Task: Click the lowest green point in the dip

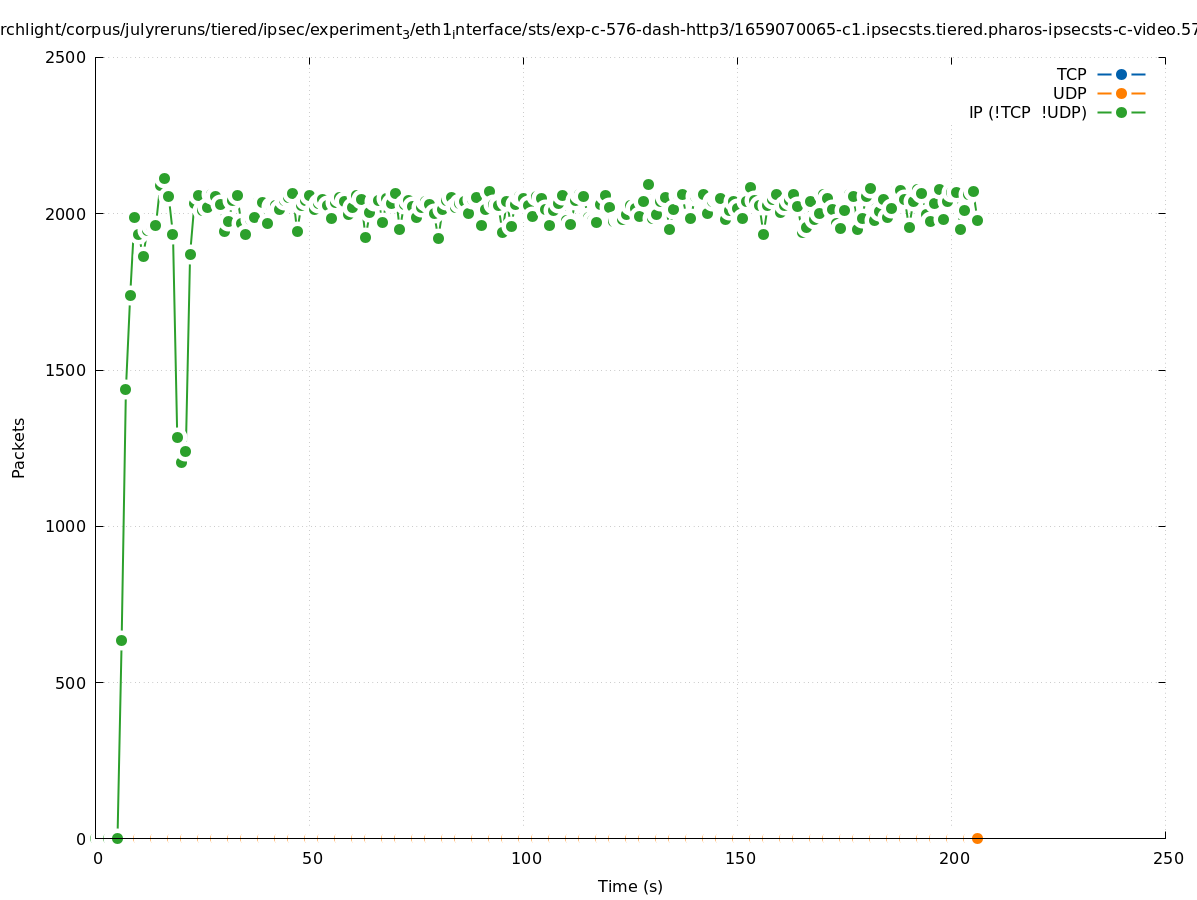Action: coord(181,462)
